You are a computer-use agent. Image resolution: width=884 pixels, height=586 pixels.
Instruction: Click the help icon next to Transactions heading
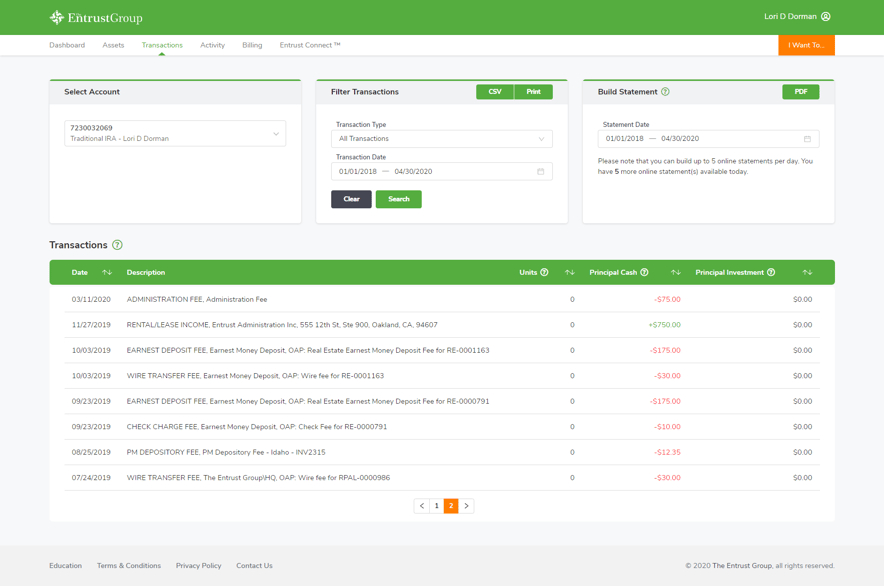[117, 244]
